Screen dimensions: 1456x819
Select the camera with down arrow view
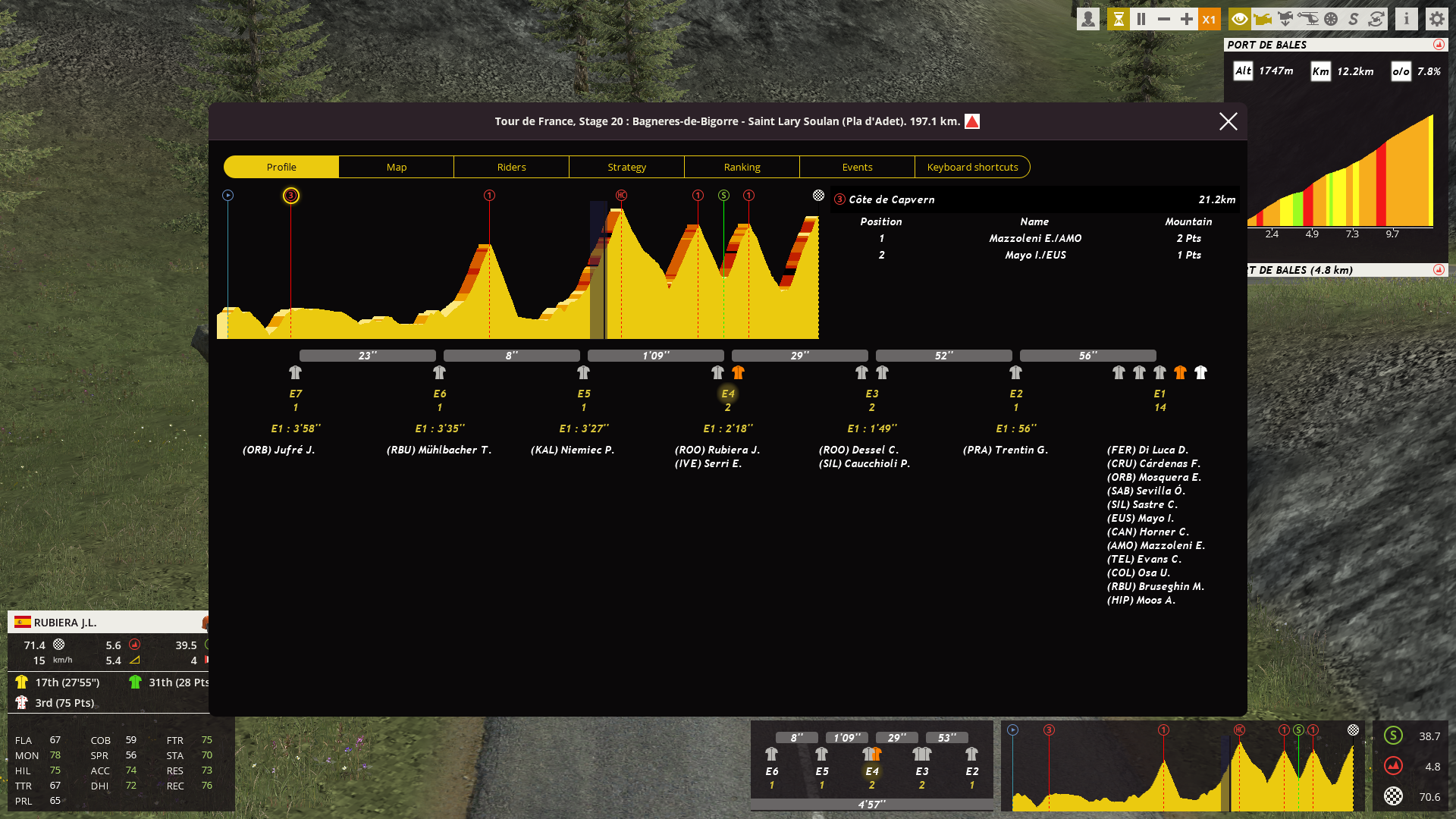(1285, 19)
